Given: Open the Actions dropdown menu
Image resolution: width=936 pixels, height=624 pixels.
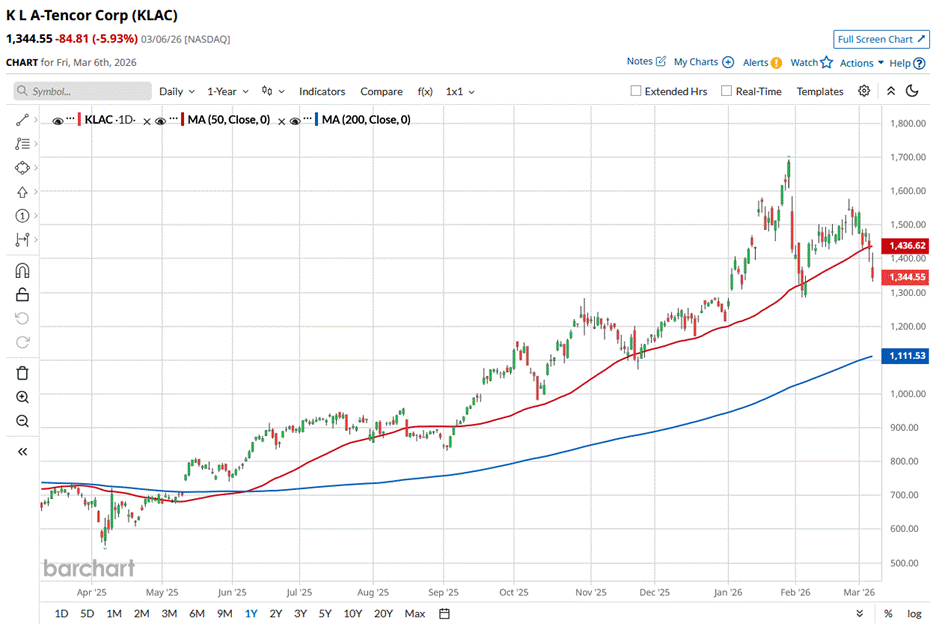Looking at the screenshot, I should click(x=861, y=63).
